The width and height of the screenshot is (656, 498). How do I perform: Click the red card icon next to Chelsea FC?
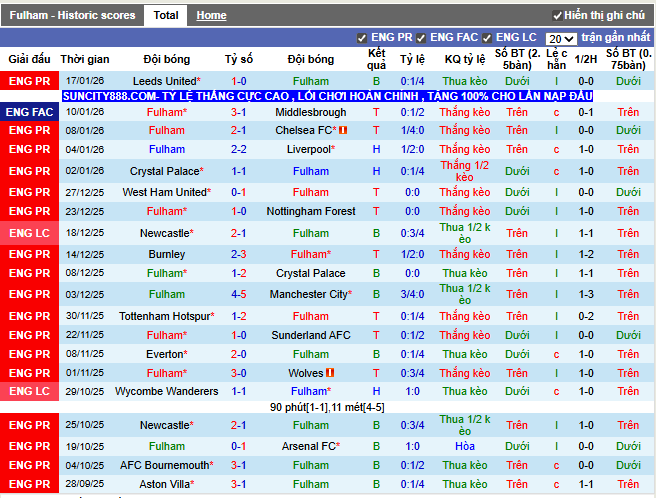pyautogui.click(x=343, y=131)
